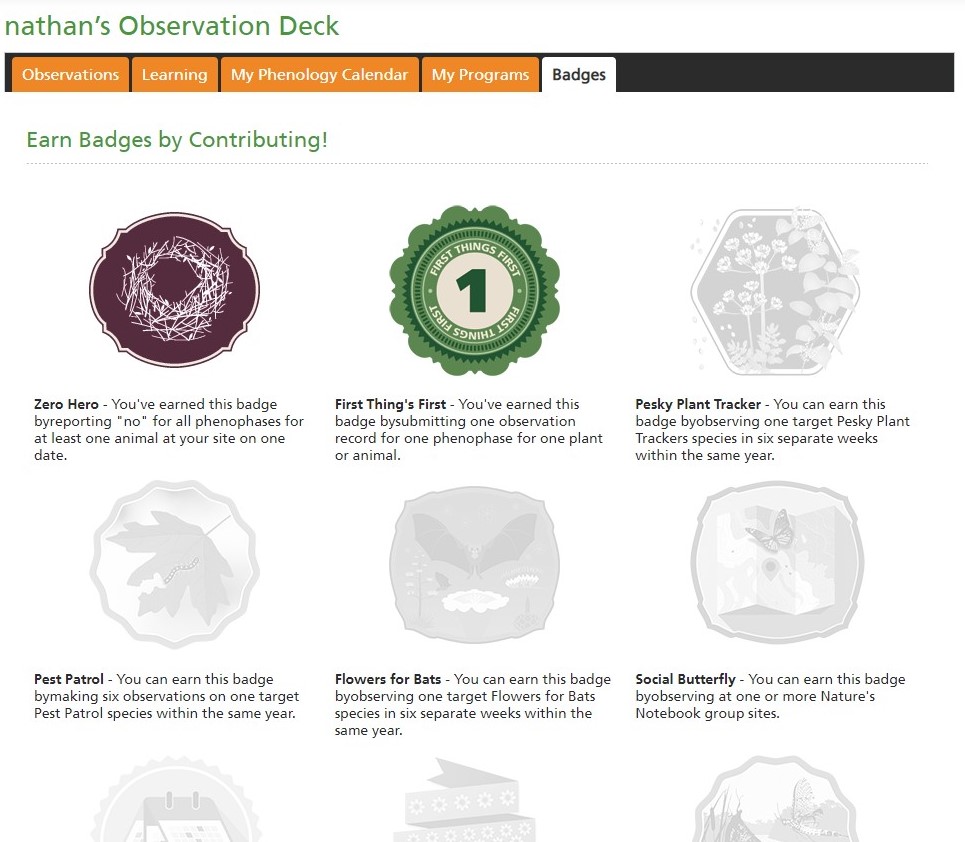Select the Badges tab
The image size is (965, 842).
[579, 74]
